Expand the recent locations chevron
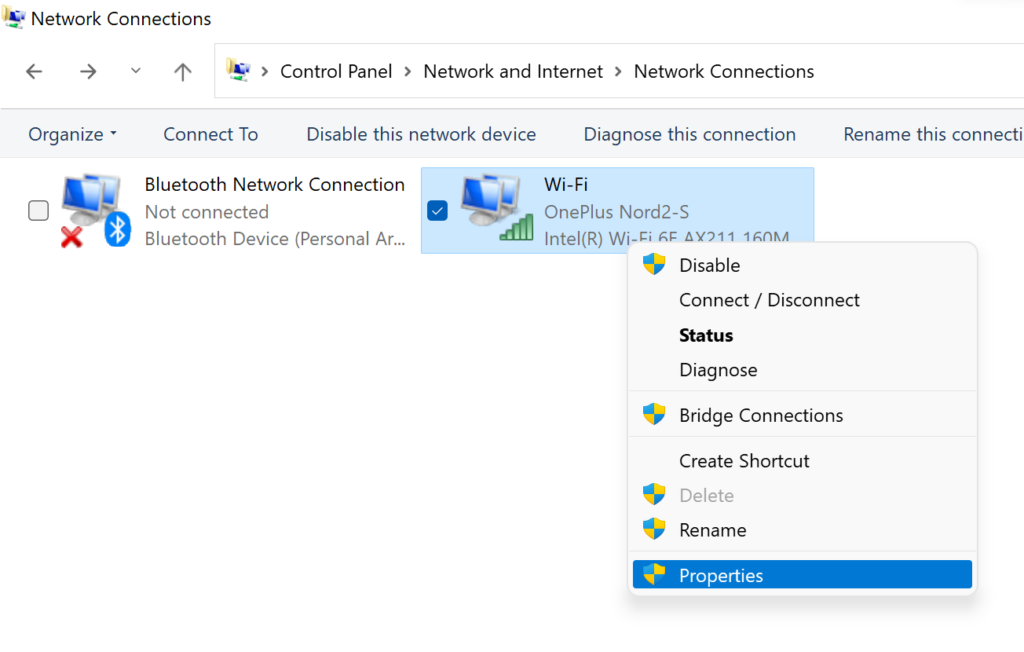 136,72
